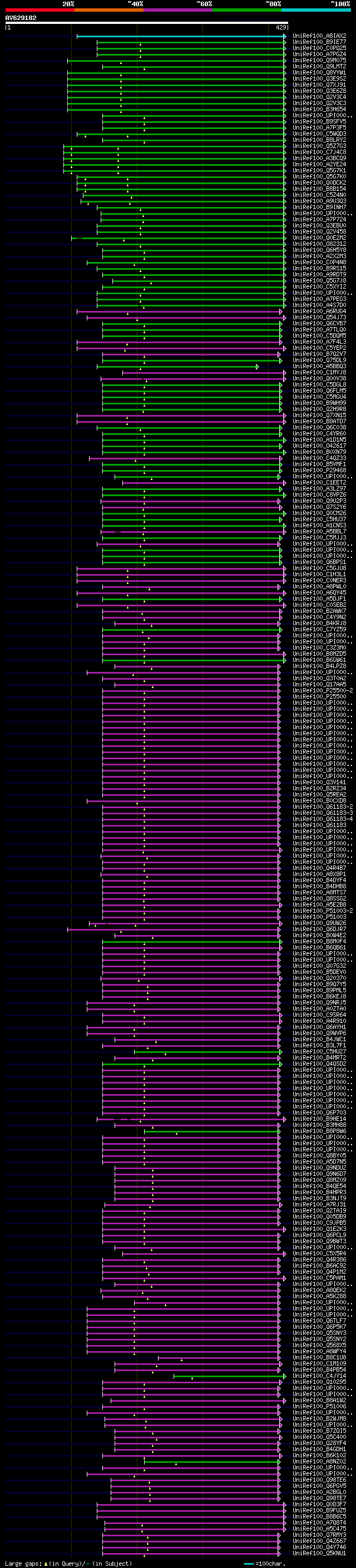Click label UniRef100_Q20370
This screenshot has width=356, height=1568.
(x=319, y=978)
